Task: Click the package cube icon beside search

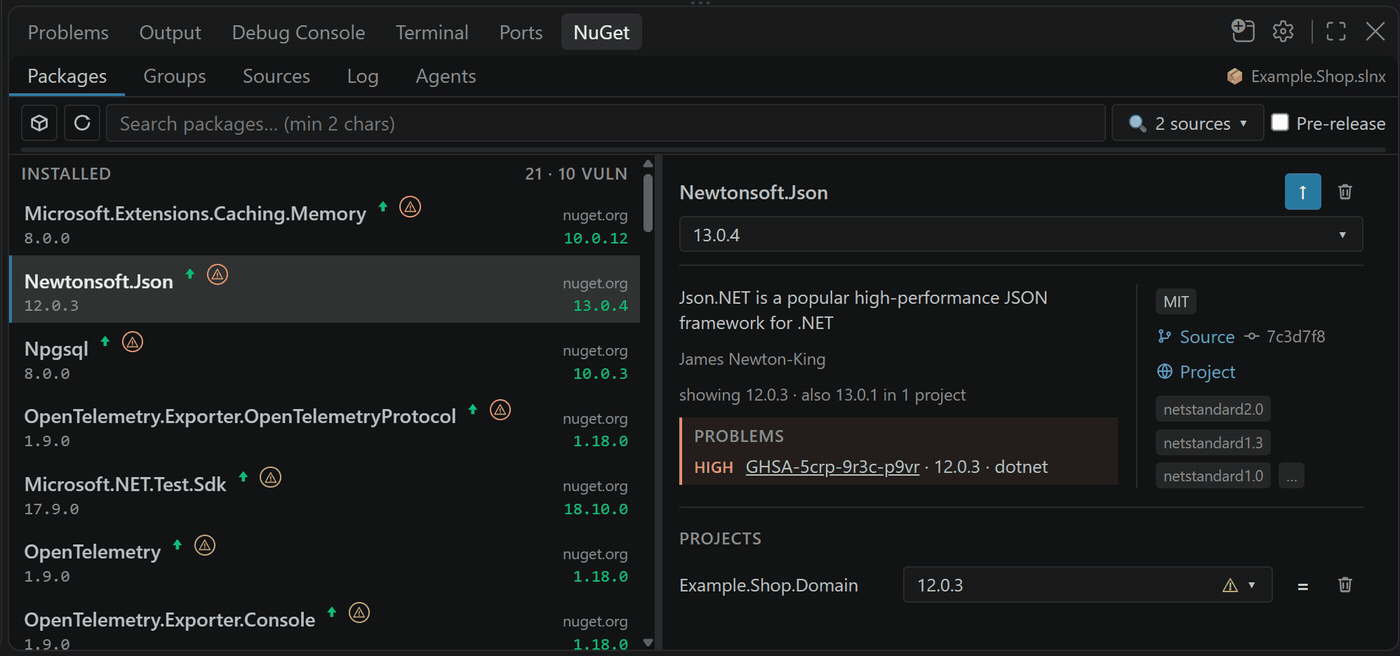Action: coord(40,123)
